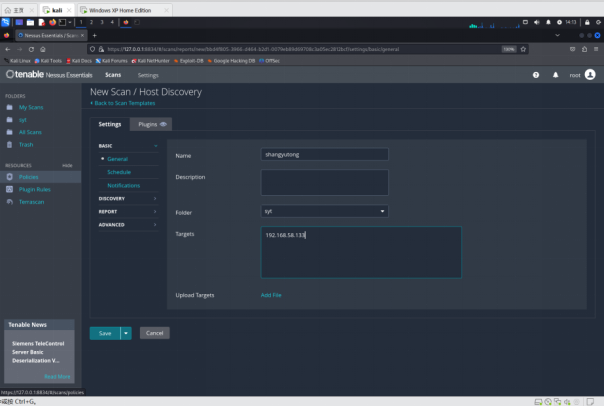Bookmark this page with the star icon
Screen dimensions: 605x406
tap(523, 49)
